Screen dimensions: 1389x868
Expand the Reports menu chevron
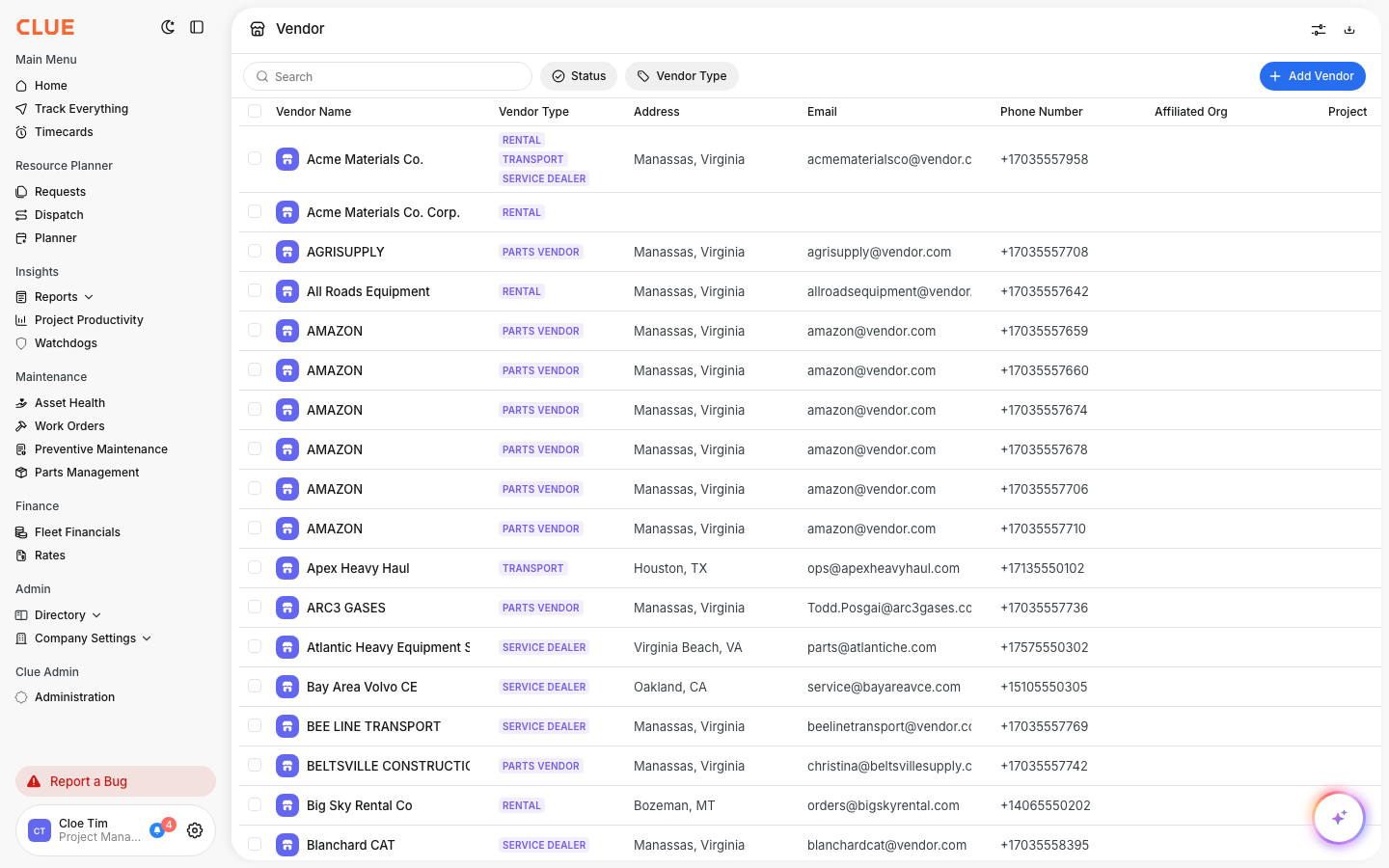89,297
